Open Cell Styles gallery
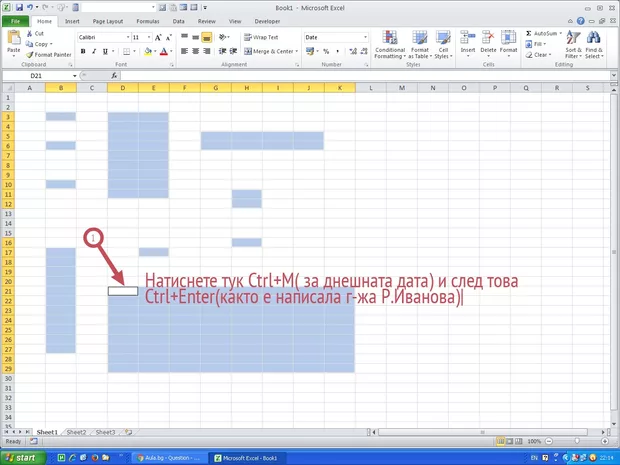Image resolution: width=620 pixels, height=465 pixels. pos(443,45)
